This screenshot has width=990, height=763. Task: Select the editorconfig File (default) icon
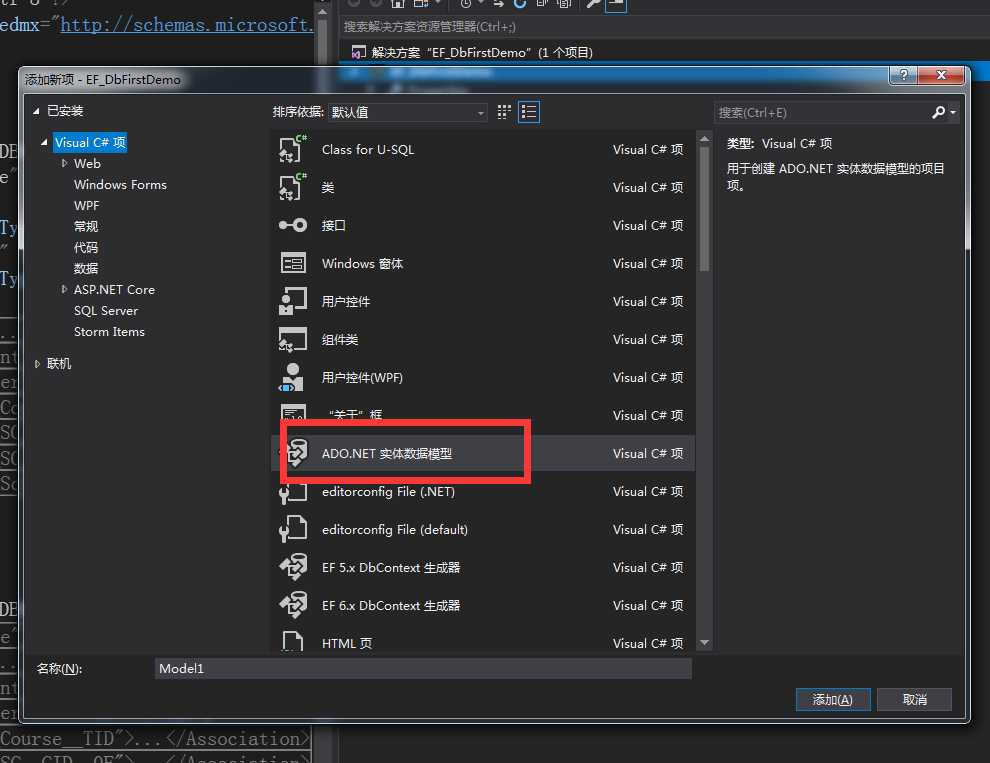point(292,529)
